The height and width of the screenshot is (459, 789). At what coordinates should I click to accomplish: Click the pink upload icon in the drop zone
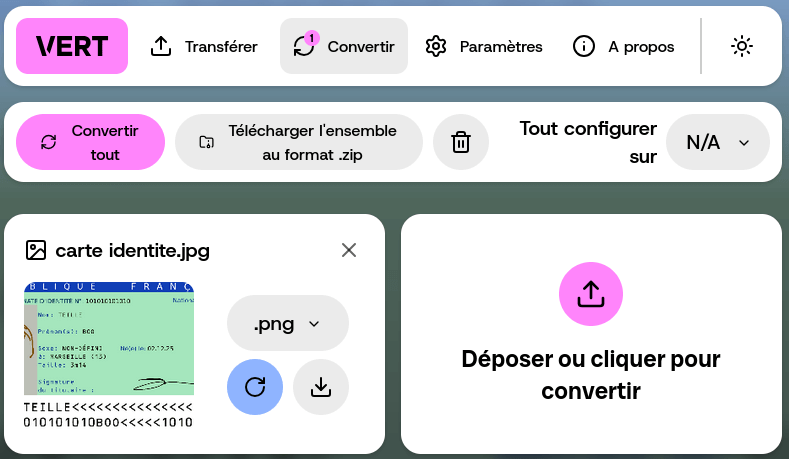590,294
